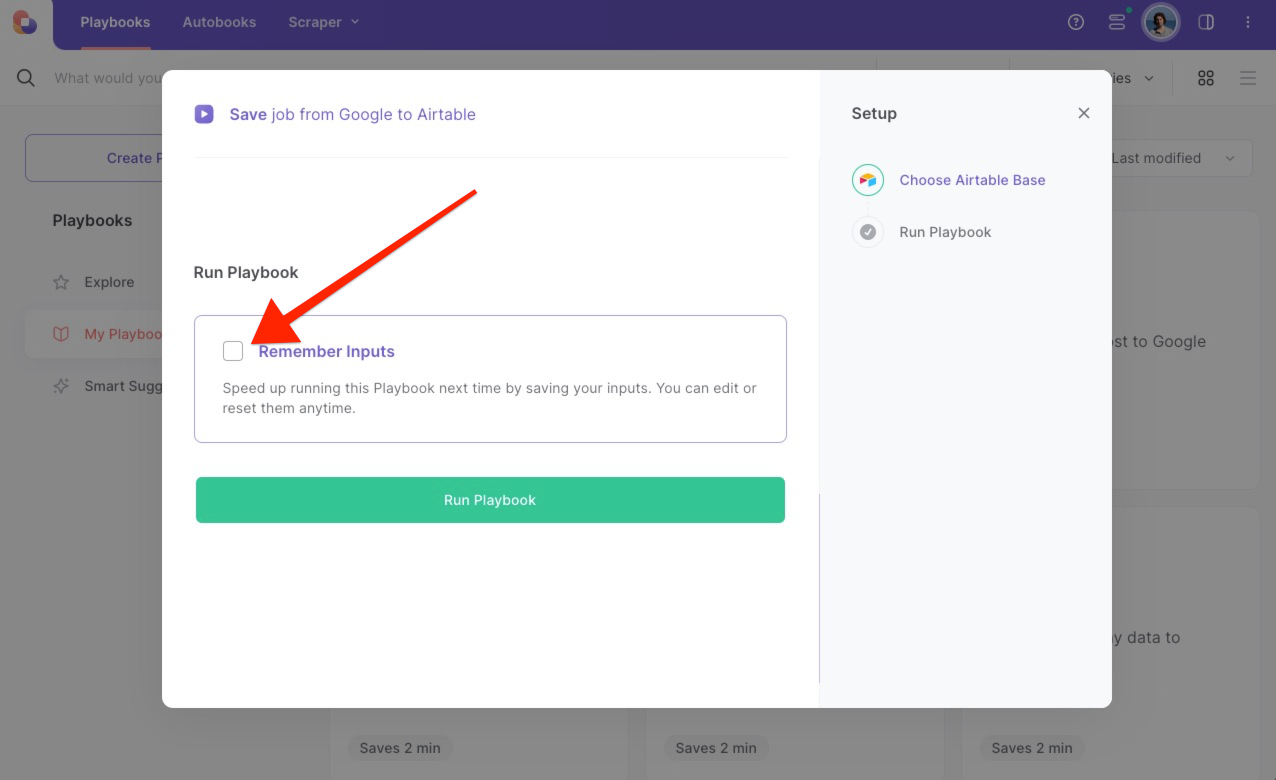Click the My Playbooks book icon

coord(61,334)
